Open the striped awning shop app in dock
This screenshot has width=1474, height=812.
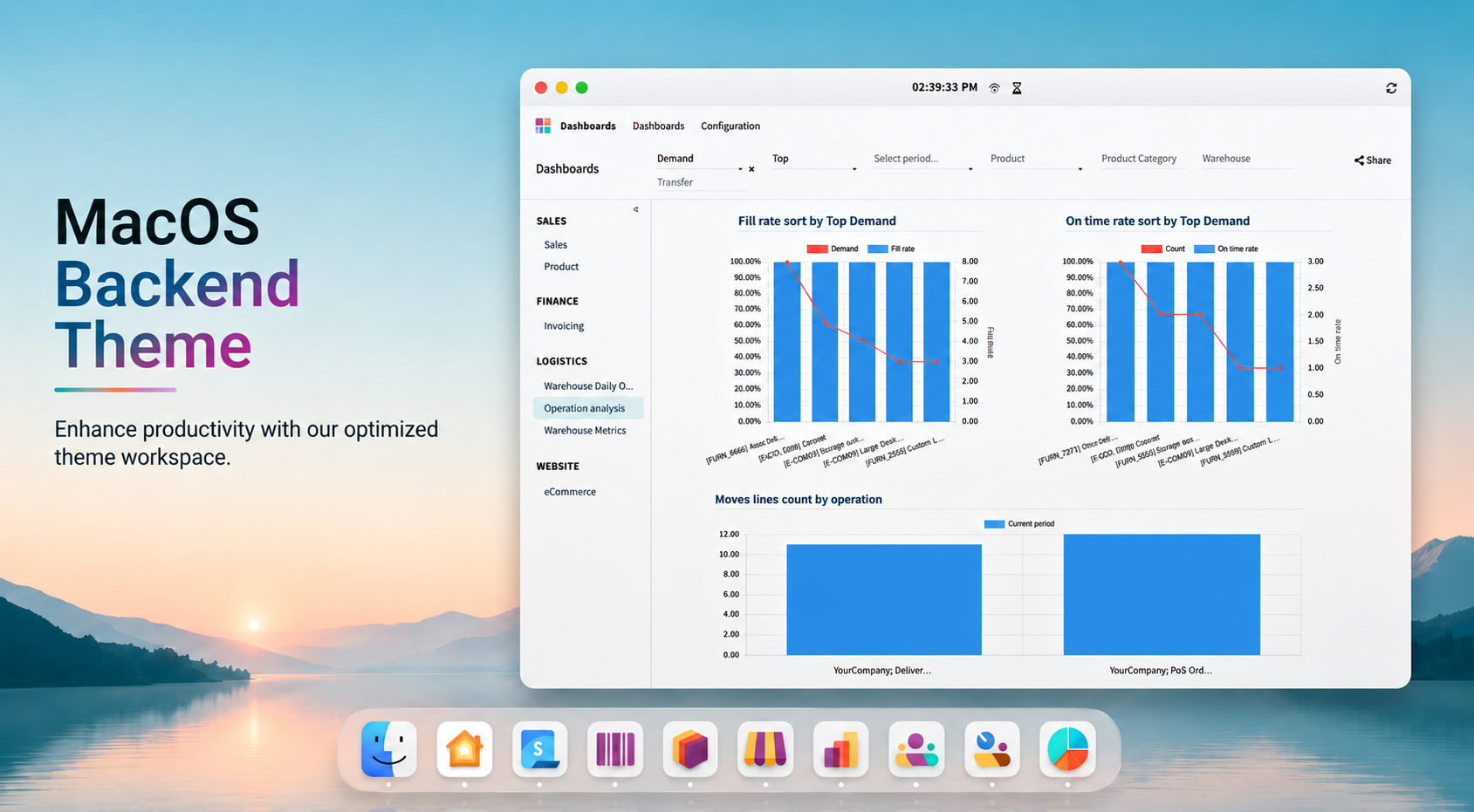tap(765, 748)
